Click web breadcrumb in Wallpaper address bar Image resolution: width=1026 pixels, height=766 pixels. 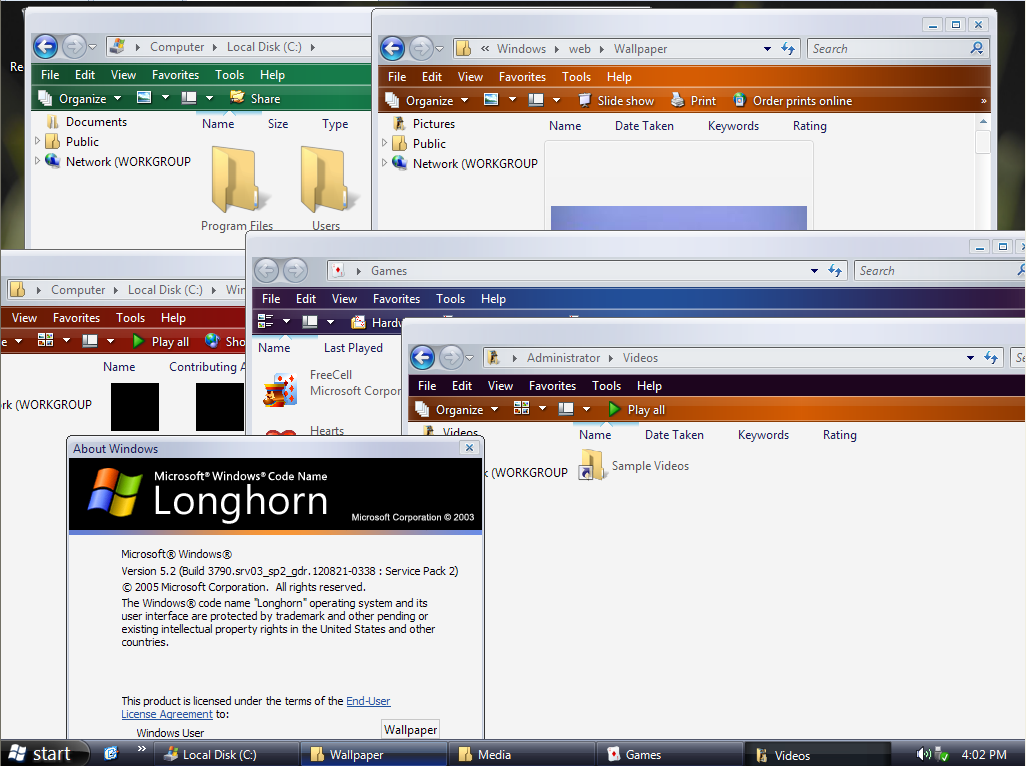click(579, 48)
